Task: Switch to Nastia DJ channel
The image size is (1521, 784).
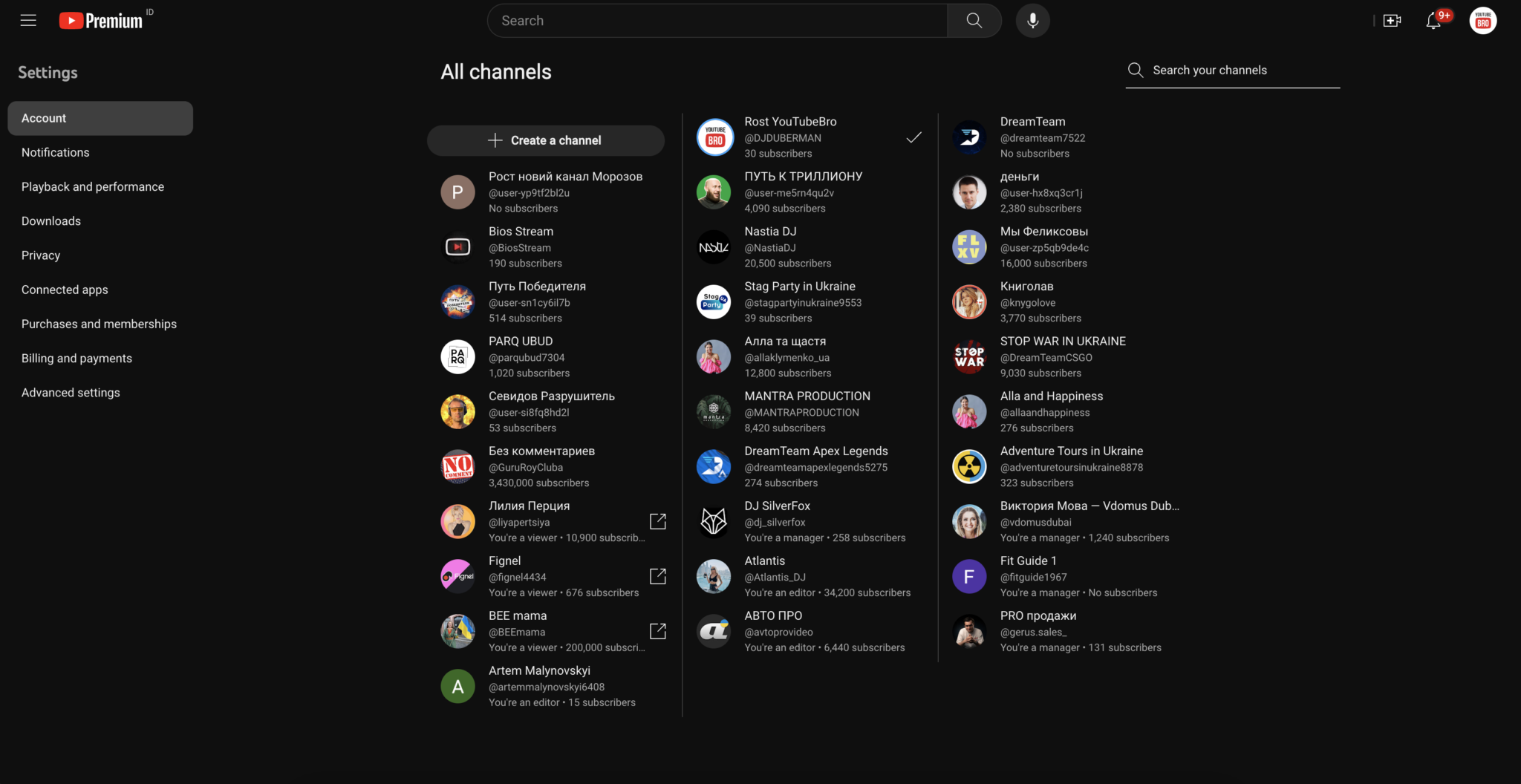Action: pyautogui.click(x=770, y=247)
